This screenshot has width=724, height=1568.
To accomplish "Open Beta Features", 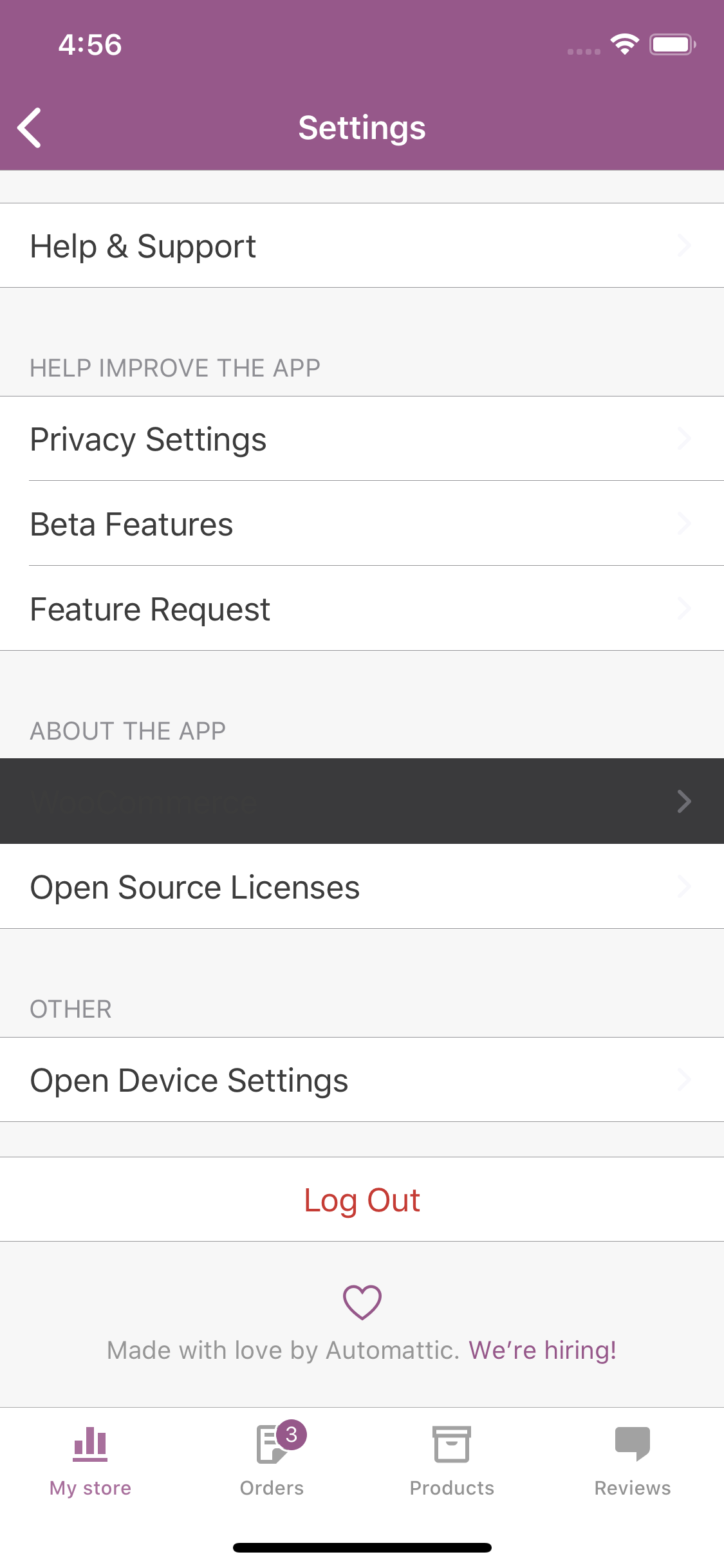I will tap(362, 524).
